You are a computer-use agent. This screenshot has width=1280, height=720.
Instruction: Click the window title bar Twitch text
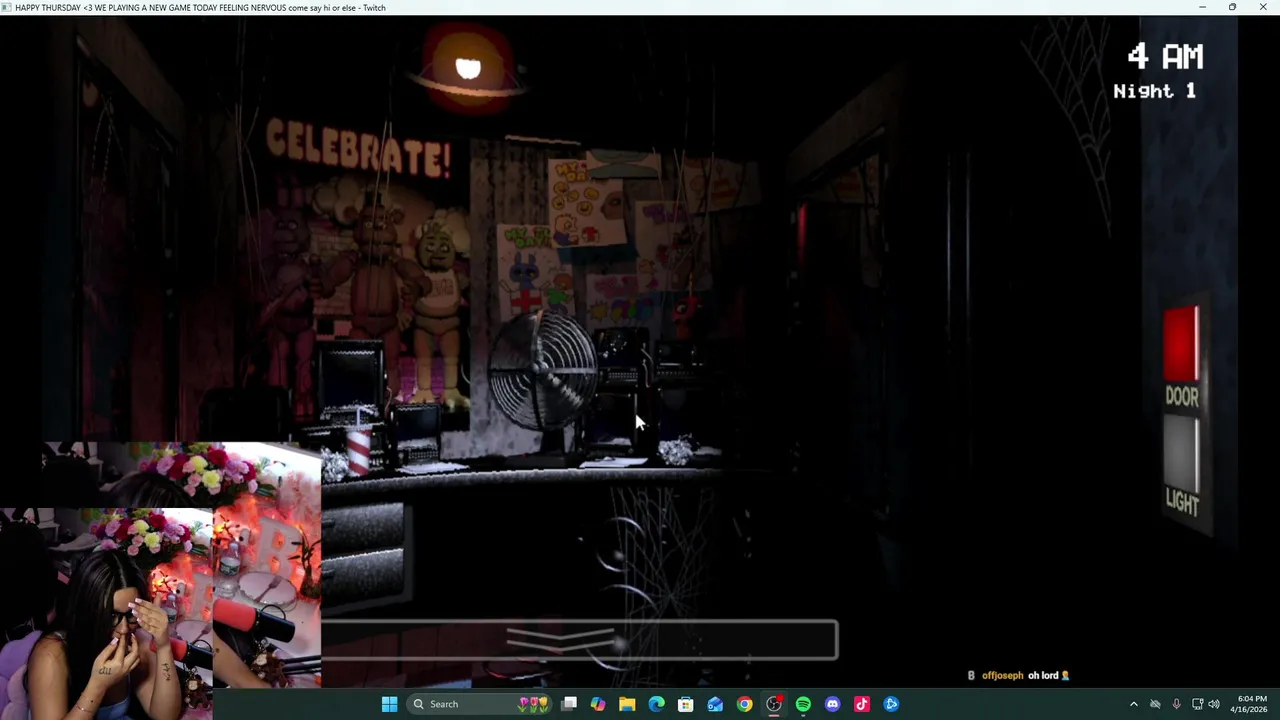pos(200,7)
